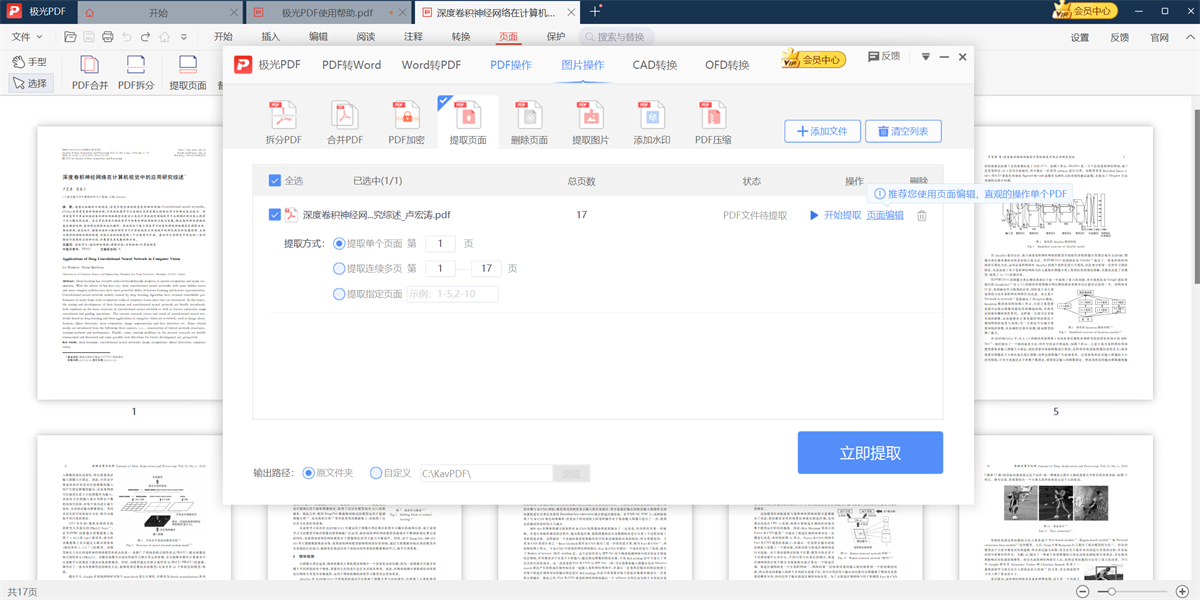Select the PDF压缩 tool icon
This screenshot has width=1200, height=600.
[712, 120]
